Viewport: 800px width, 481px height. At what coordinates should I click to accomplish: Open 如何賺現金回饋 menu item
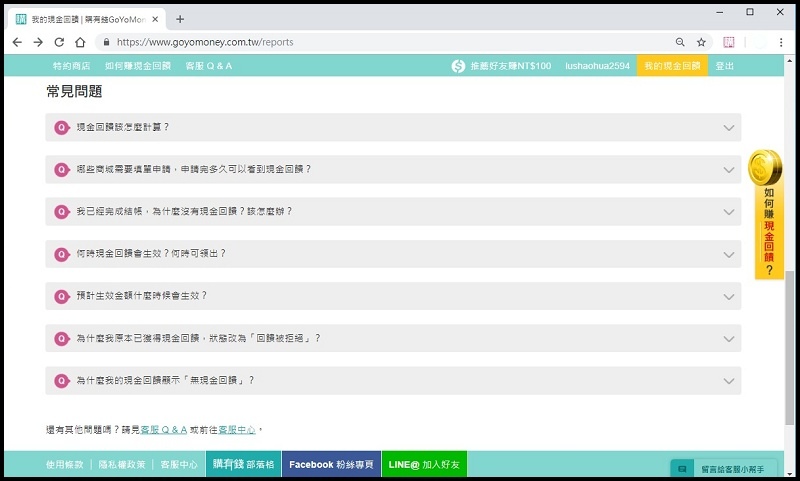pyautogui.click(x=137, y=66)
